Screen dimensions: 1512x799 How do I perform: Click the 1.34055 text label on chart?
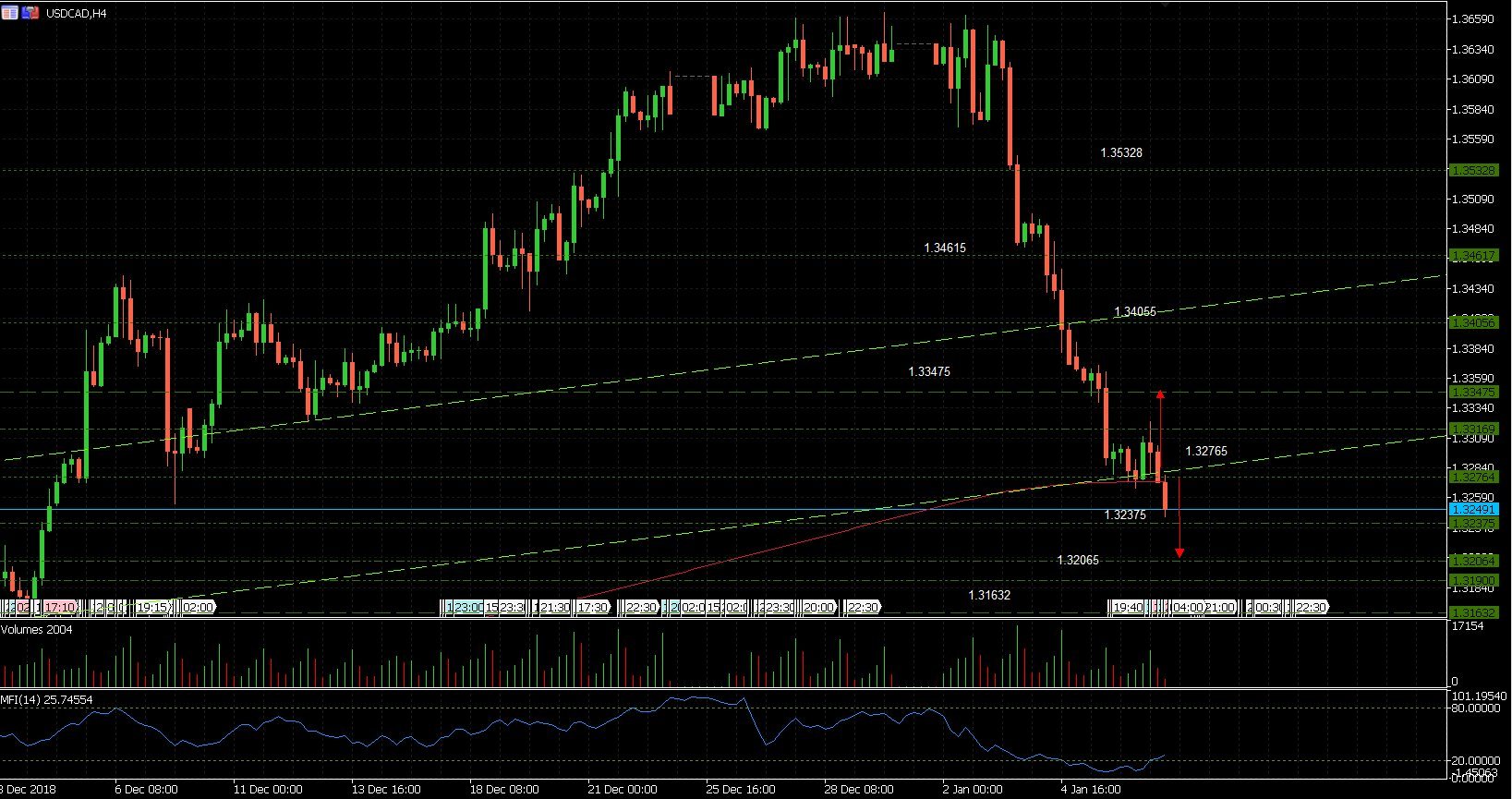1135,312
